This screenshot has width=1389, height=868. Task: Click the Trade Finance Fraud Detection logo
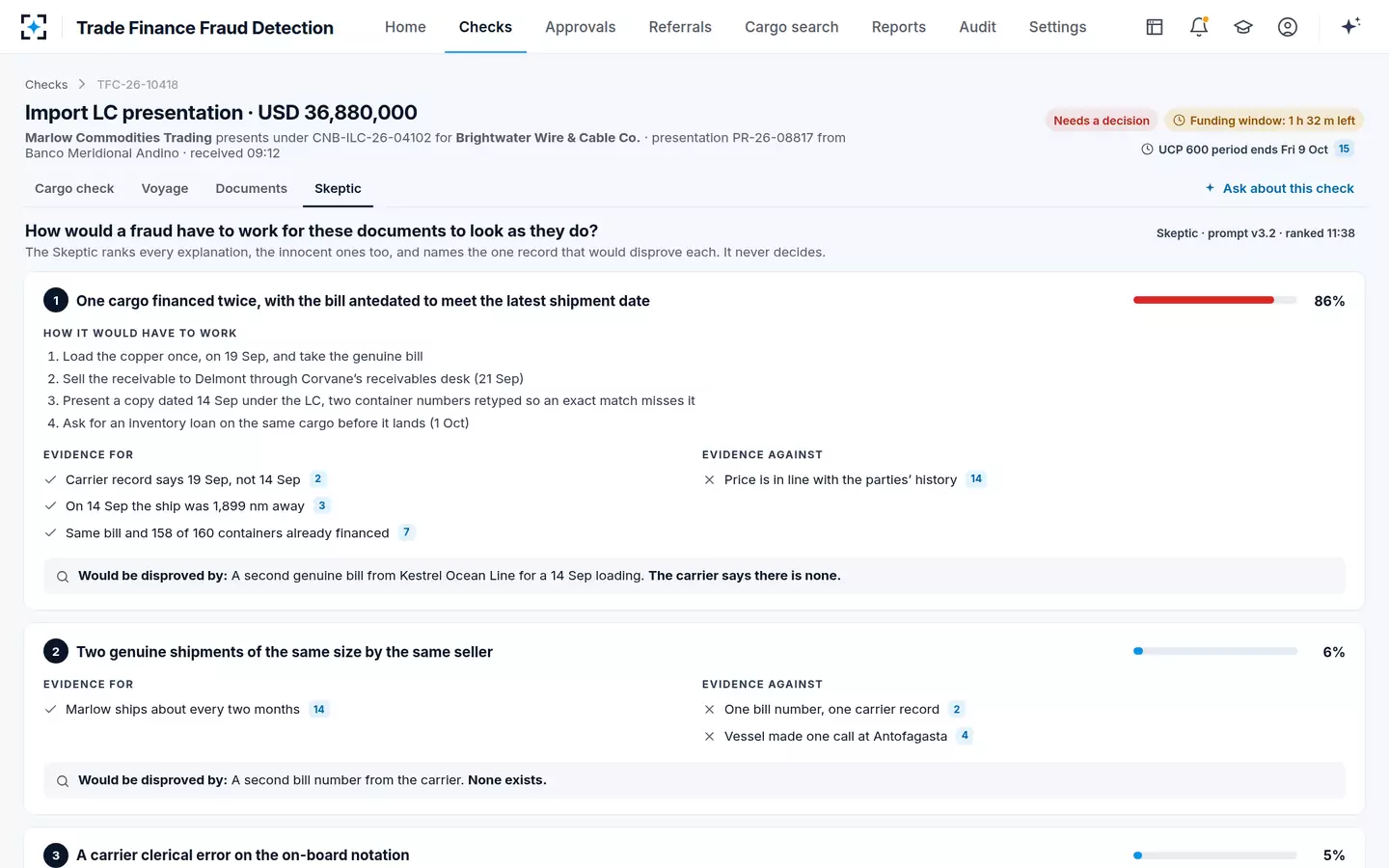[x=34, y=27]
